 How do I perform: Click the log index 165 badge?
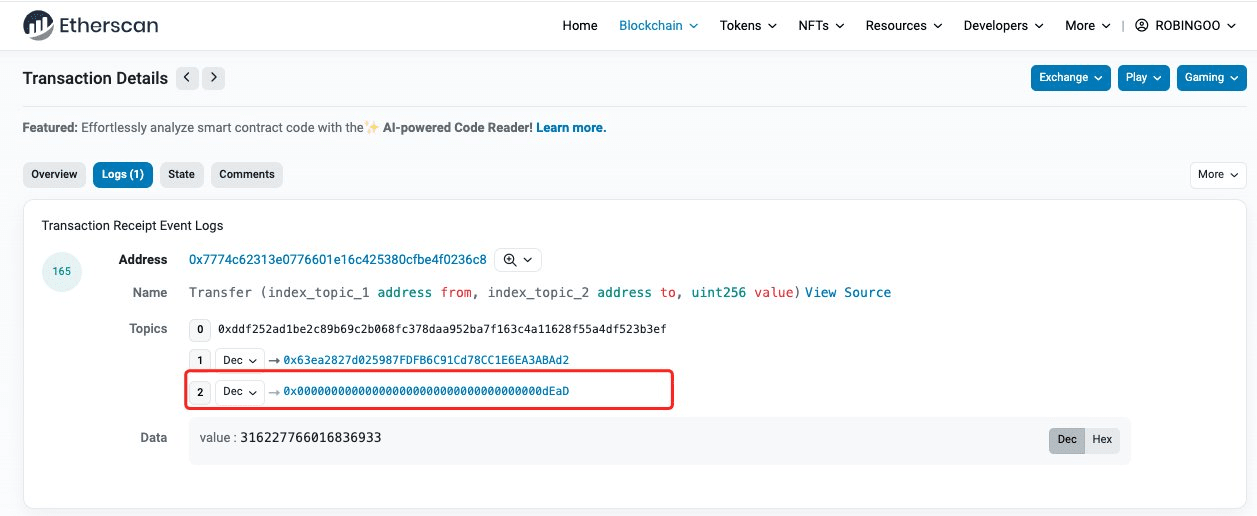click(x=62, y=272)
